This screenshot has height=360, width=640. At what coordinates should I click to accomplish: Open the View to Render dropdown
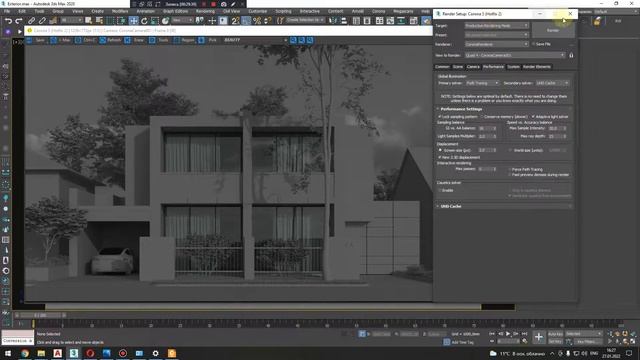click(x=515, y=55)
